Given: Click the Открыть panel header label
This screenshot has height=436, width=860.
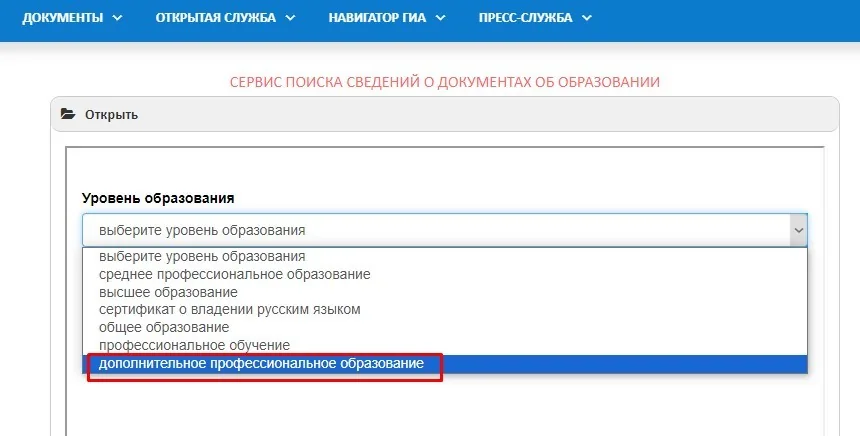Looking at the screenshot, I should point(111,115).
